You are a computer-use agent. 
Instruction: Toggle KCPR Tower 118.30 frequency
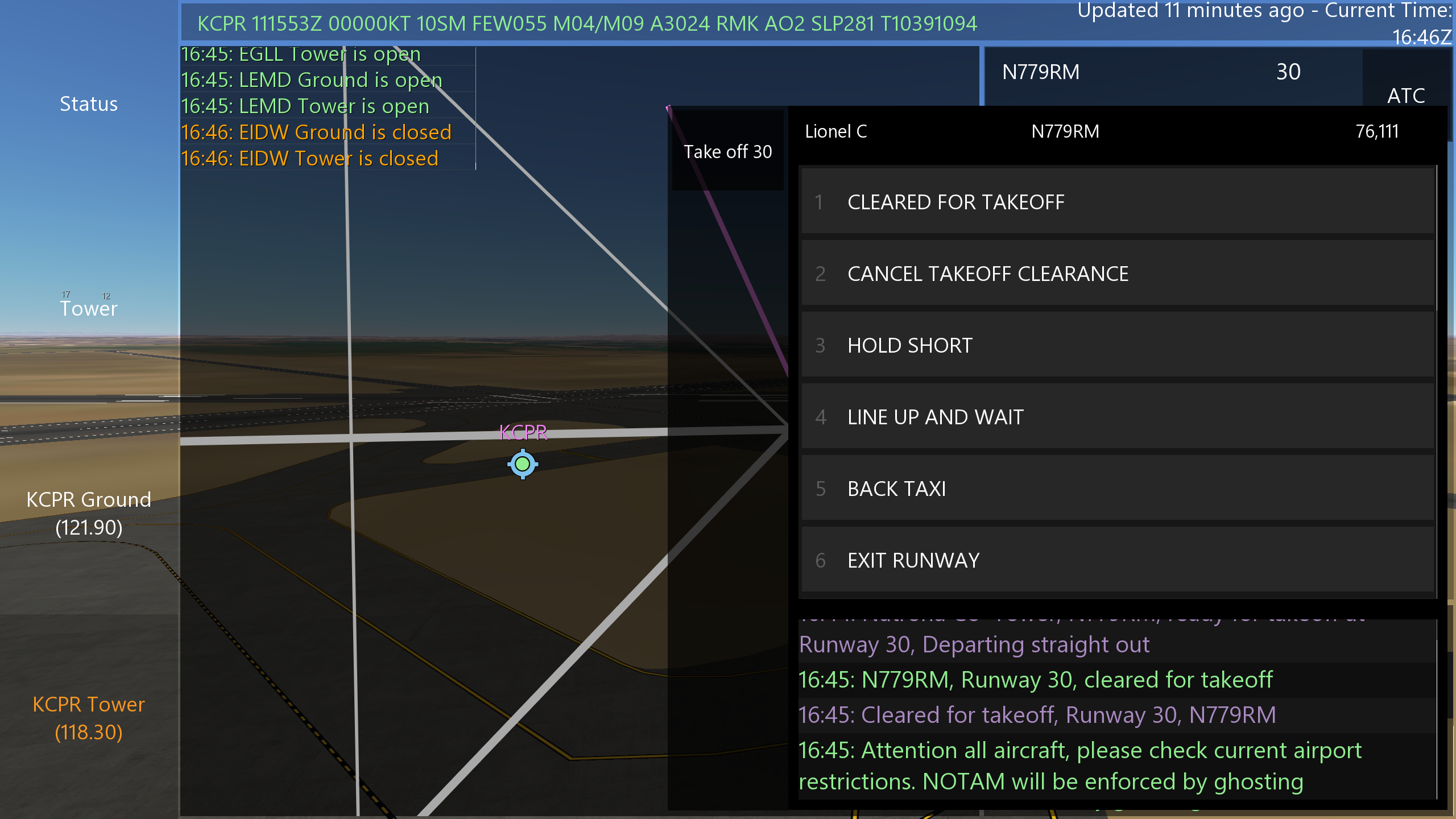pyautogui.click(x=89, y=718)
